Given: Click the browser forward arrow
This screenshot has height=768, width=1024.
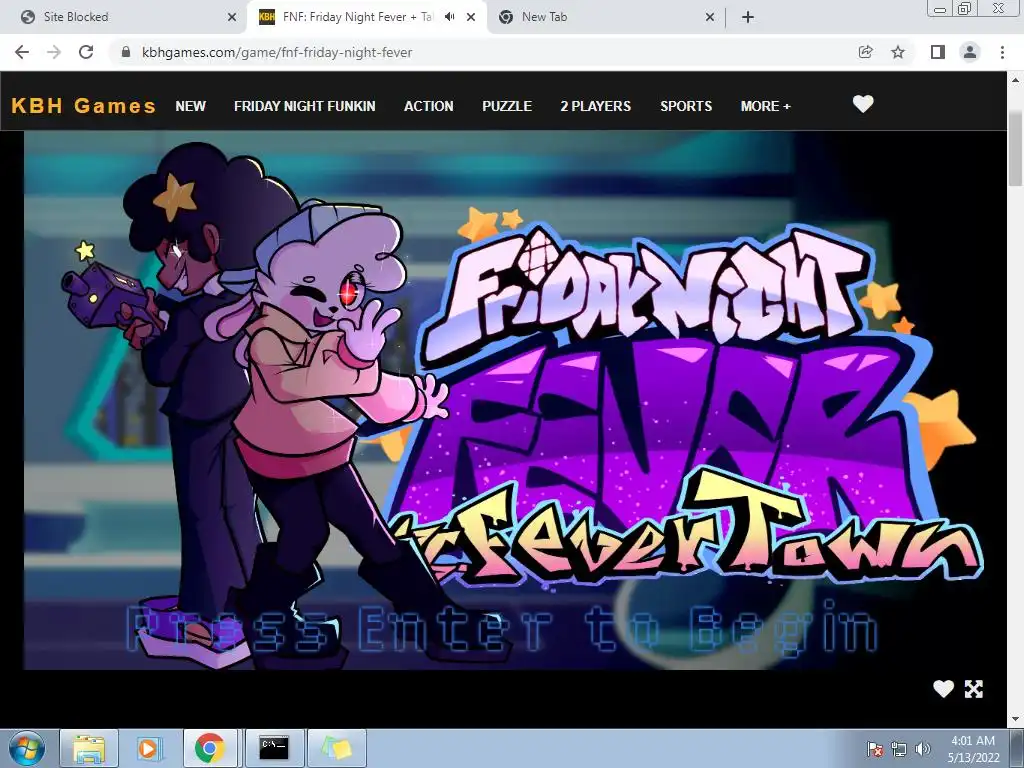Looking at the screenshot, I should click(x=54, y=52).
